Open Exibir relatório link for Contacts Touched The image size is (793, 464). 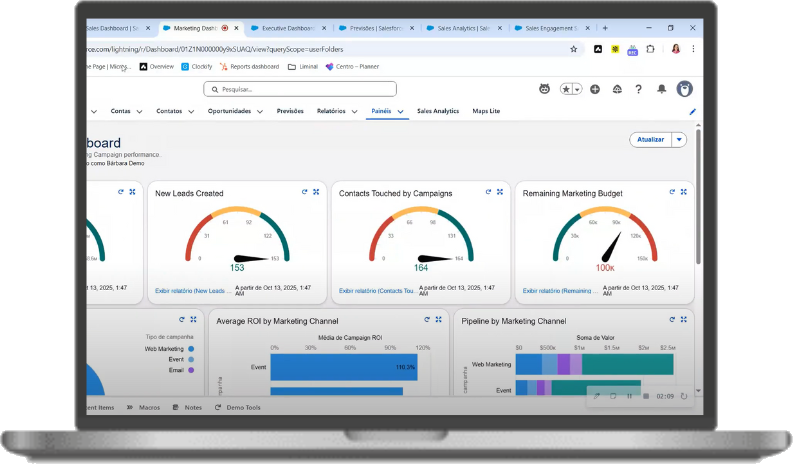(x=377, y=291)
